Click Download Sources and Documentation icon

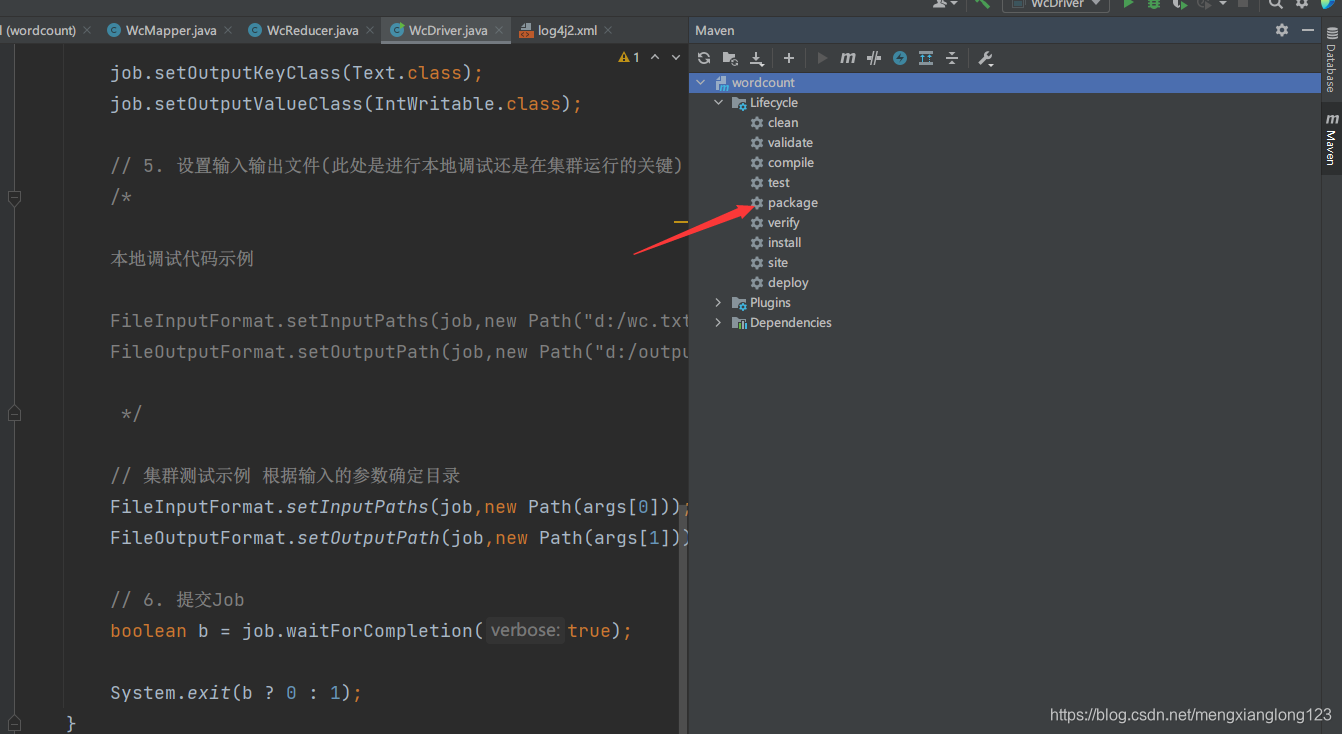(757, 58)
